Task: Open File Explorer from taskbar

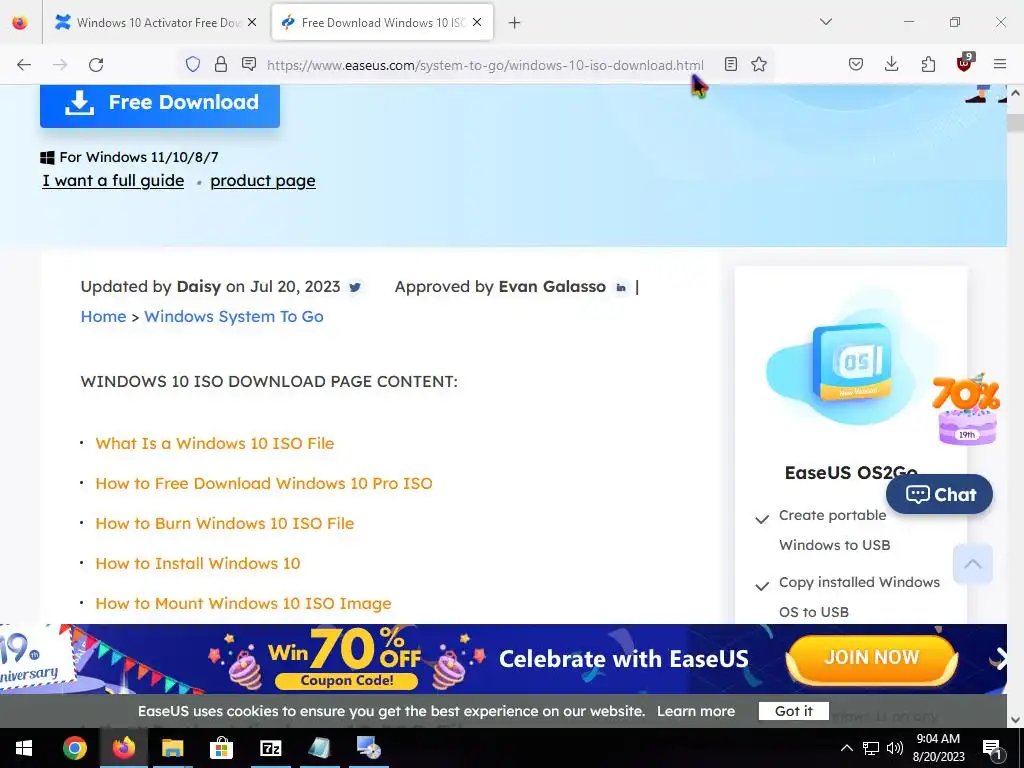Action: click(172, 748)
